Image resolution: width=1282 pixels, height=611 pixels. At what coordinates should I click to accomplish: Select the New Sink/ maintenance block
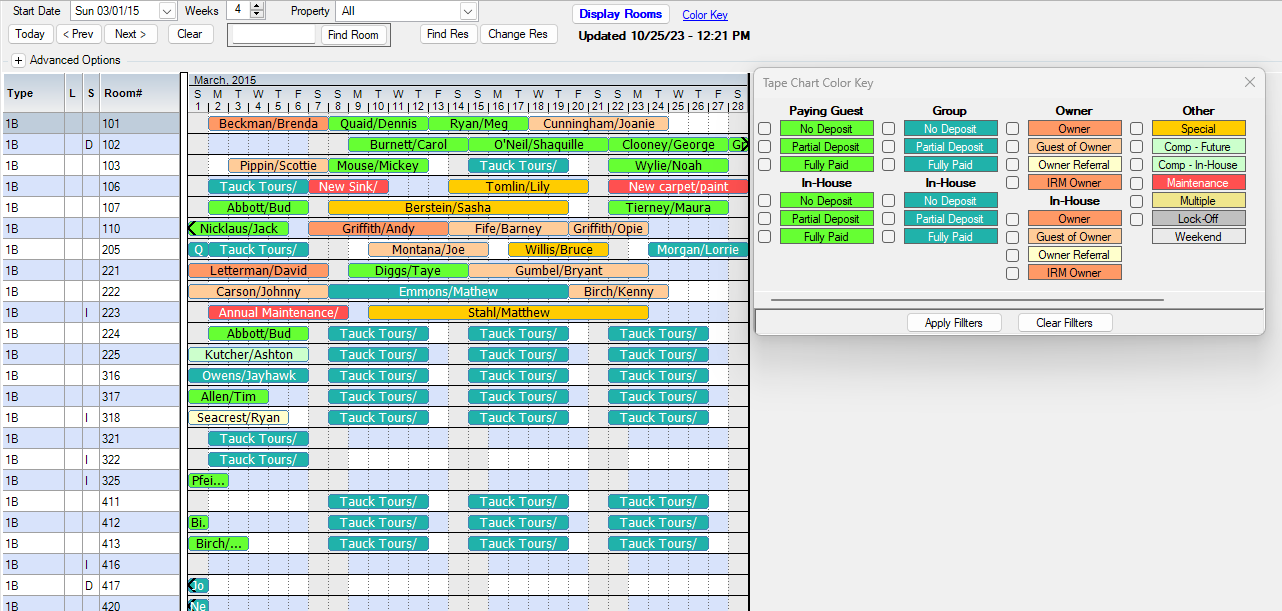348,187
